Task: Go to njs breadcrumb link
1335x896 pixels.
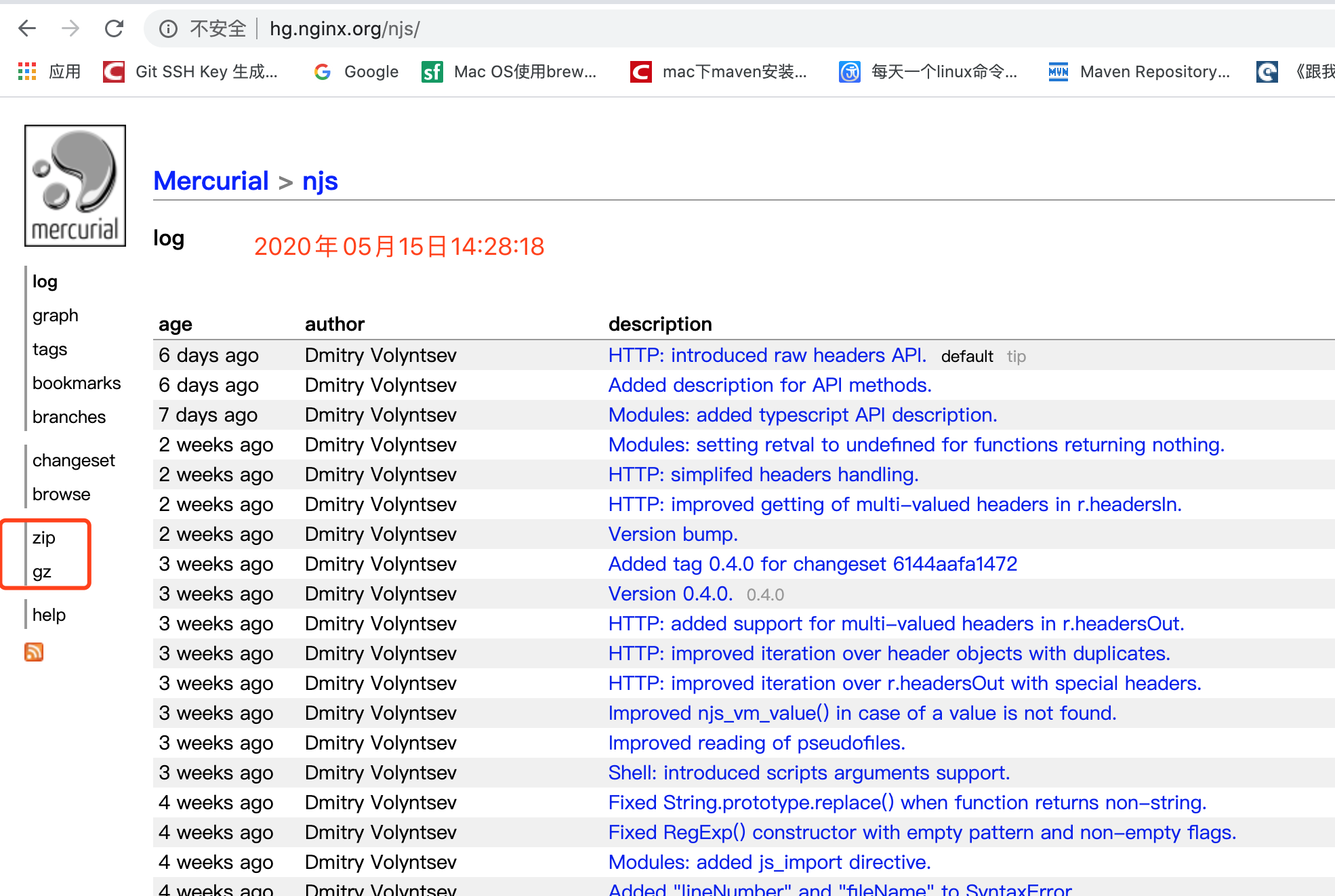Action: click(320, 181)
